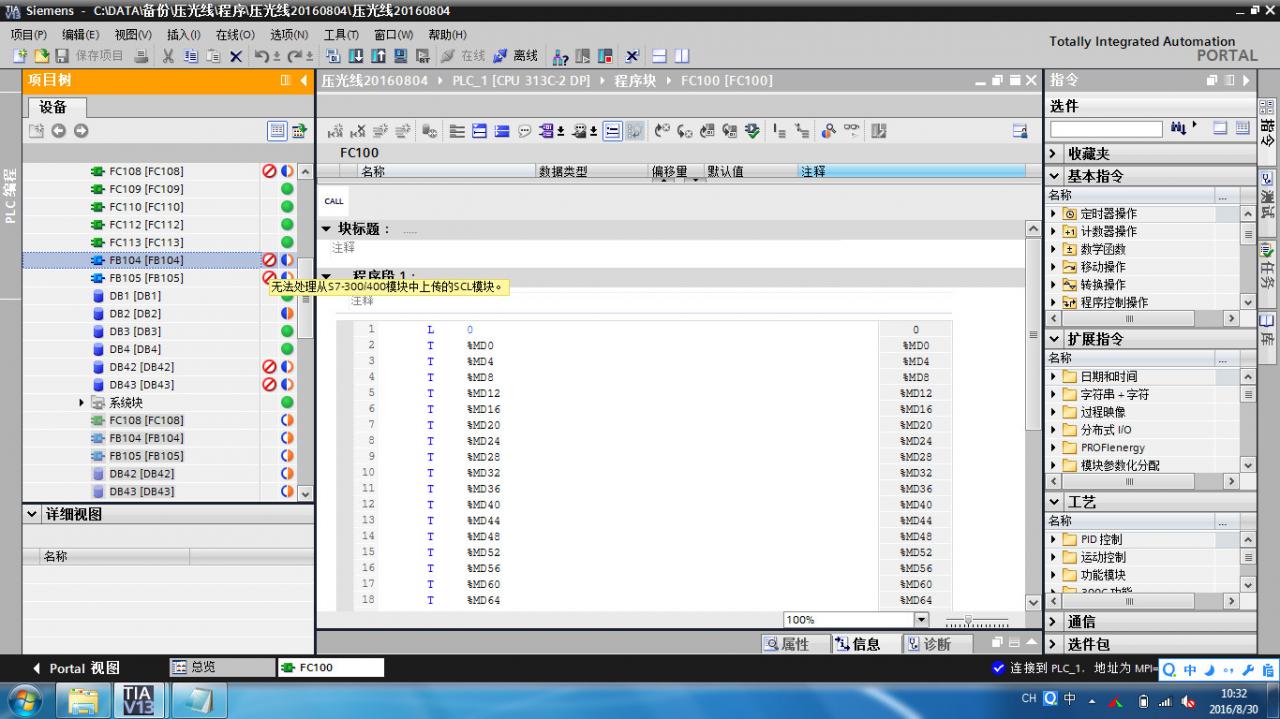This screenshot has width=1280, height=719.
Task: Click the %MD12 operand on line 5
Action: click(483, 393)
